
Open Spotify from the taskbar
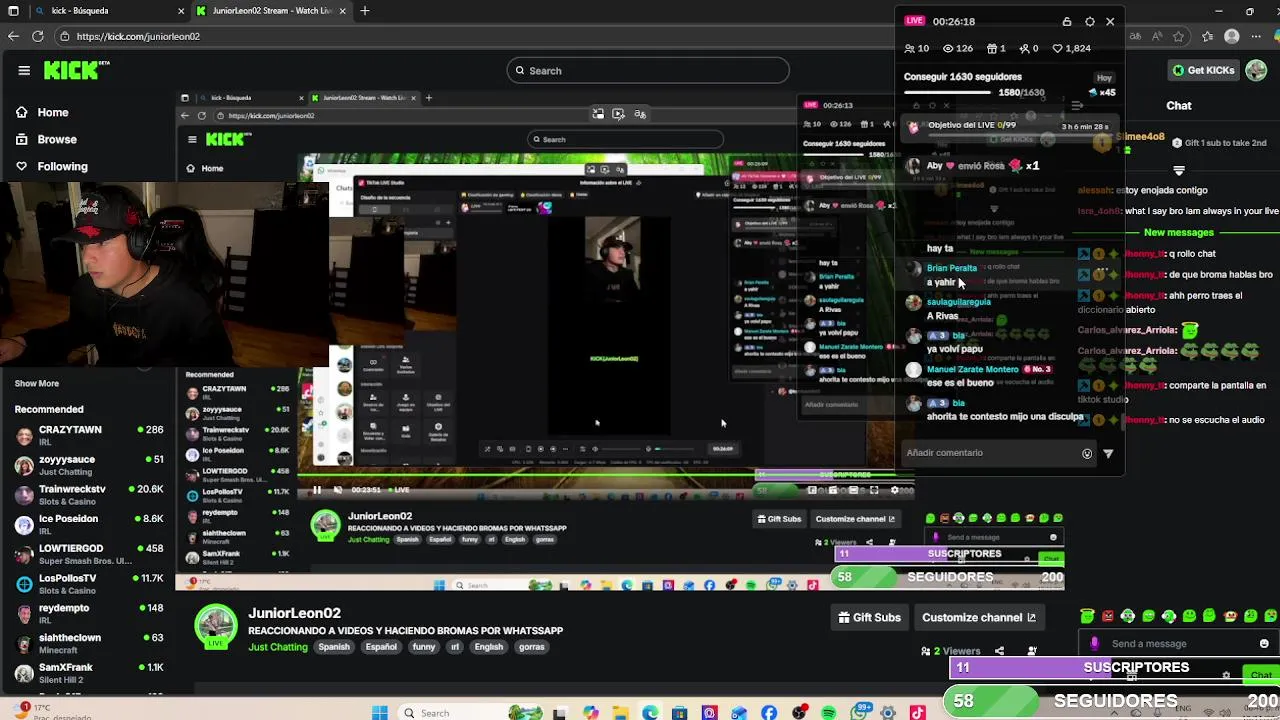pyautogui.click(x=829, y=713)
